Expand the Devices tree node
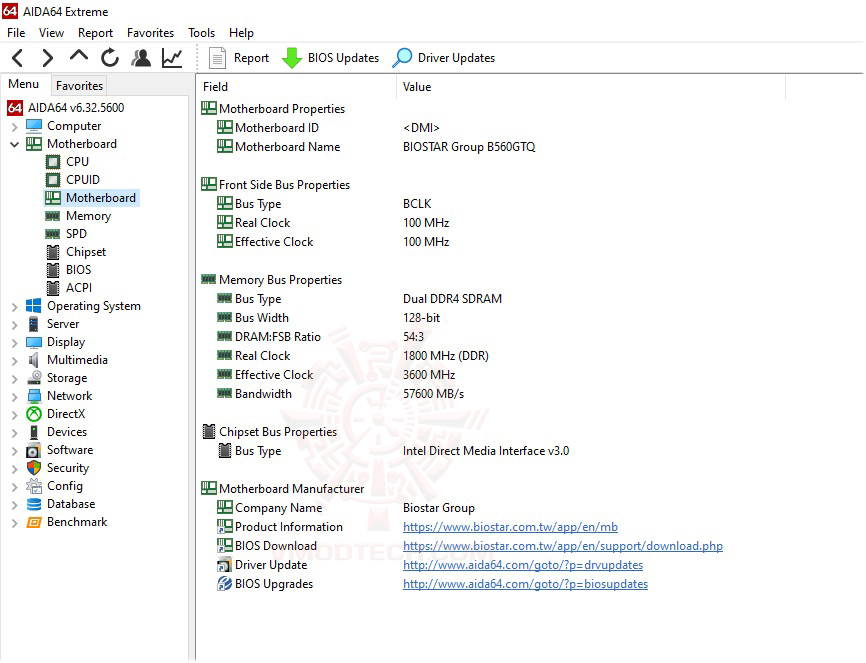The height and width of the screenshot is (663, 866). (x=14, y=433)
